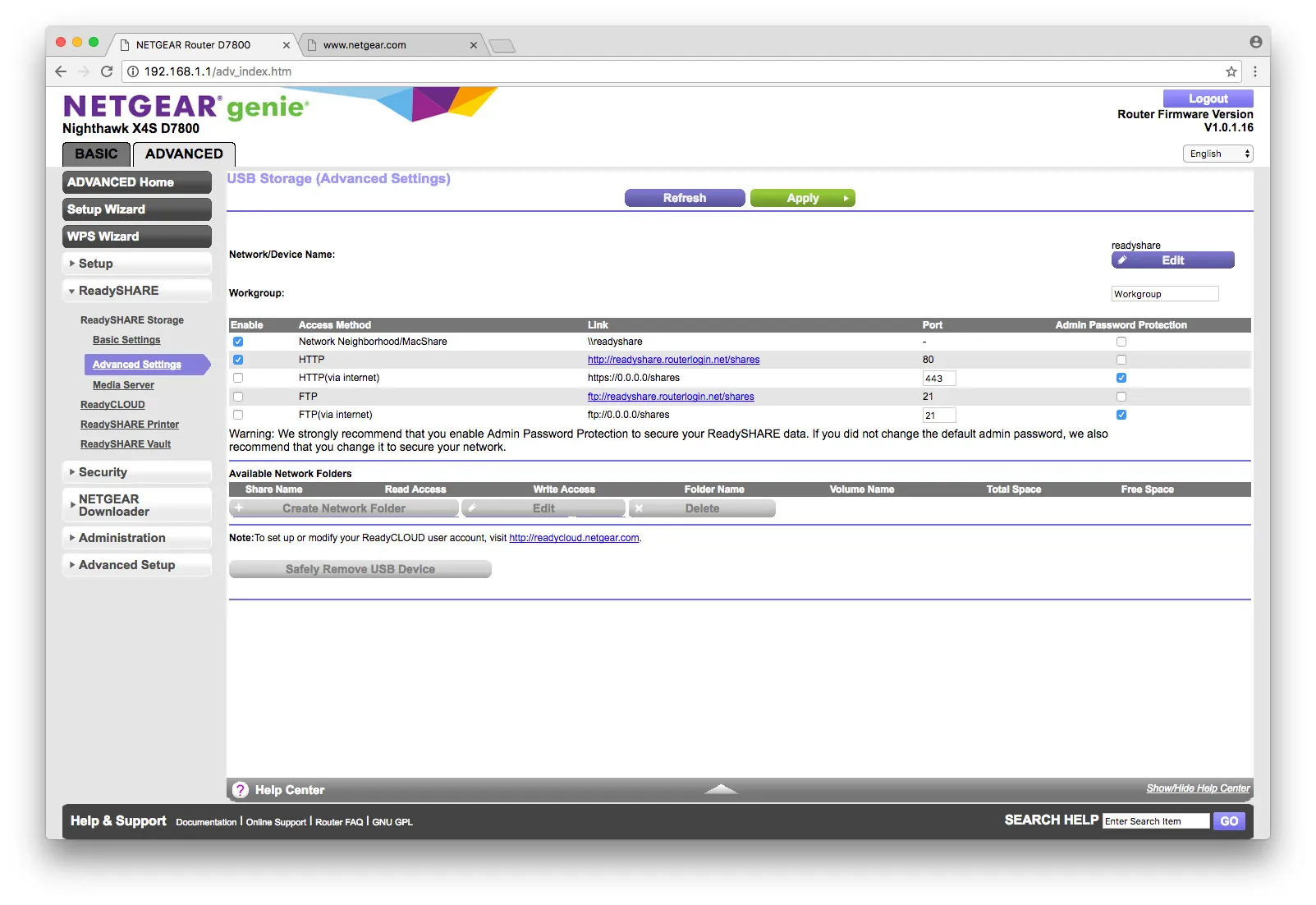The width and height of the screenshot is (1316, 905).
Task: Open the Setup Wizard
Action: (136, 209)
